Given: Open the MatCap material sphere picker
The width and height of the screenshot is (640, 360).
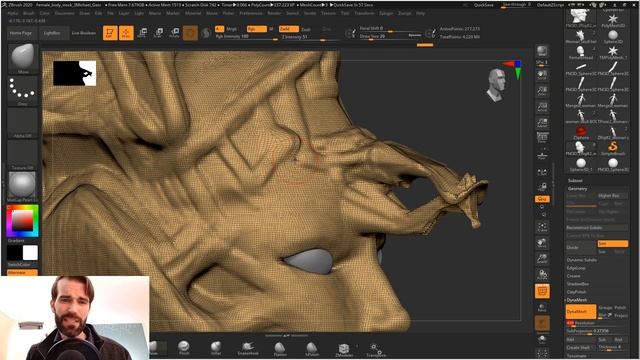Looking at the screenshot, I should click(22, 187).
